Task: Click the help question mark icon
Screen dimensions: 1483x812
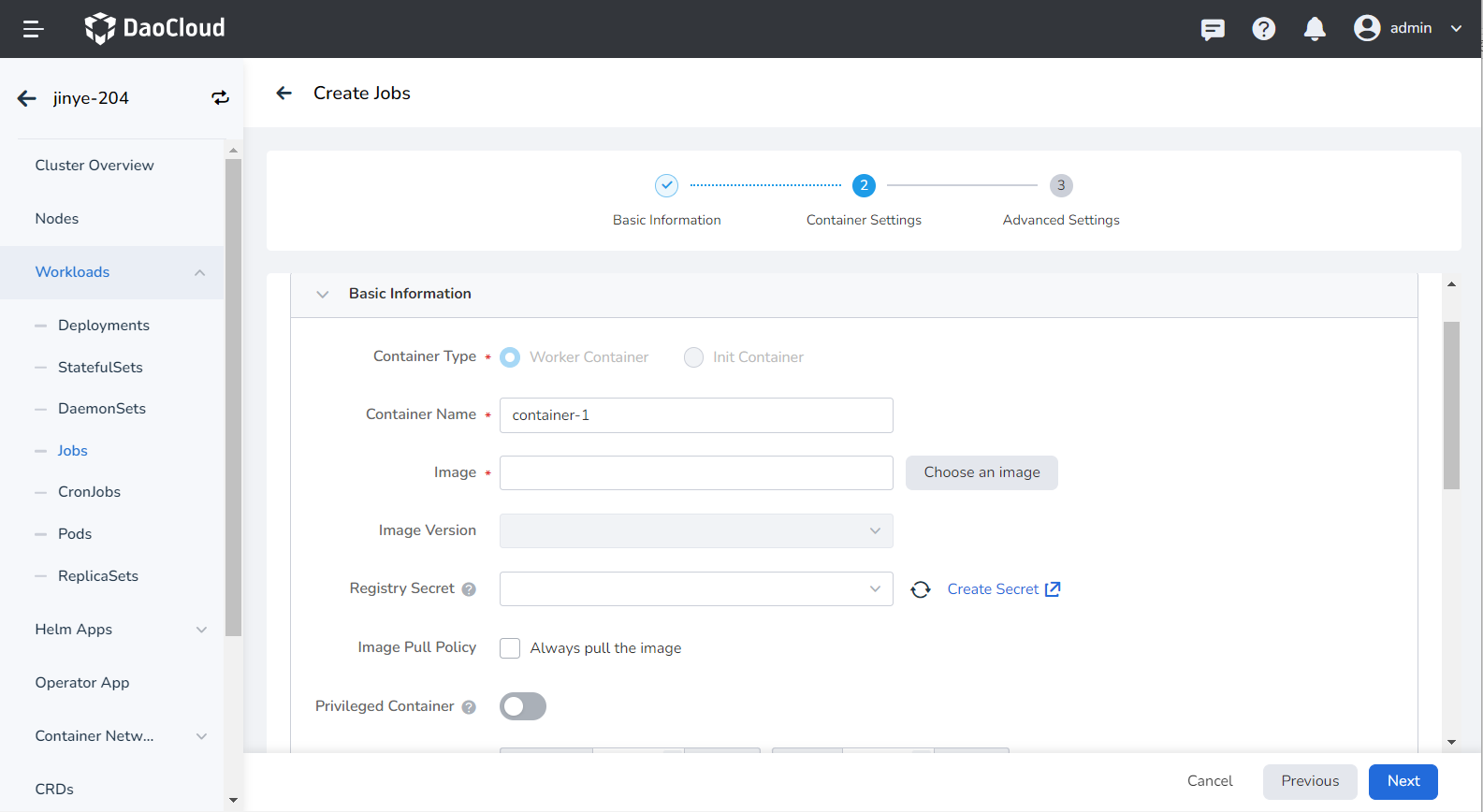Action: [x=1263, y=29]
